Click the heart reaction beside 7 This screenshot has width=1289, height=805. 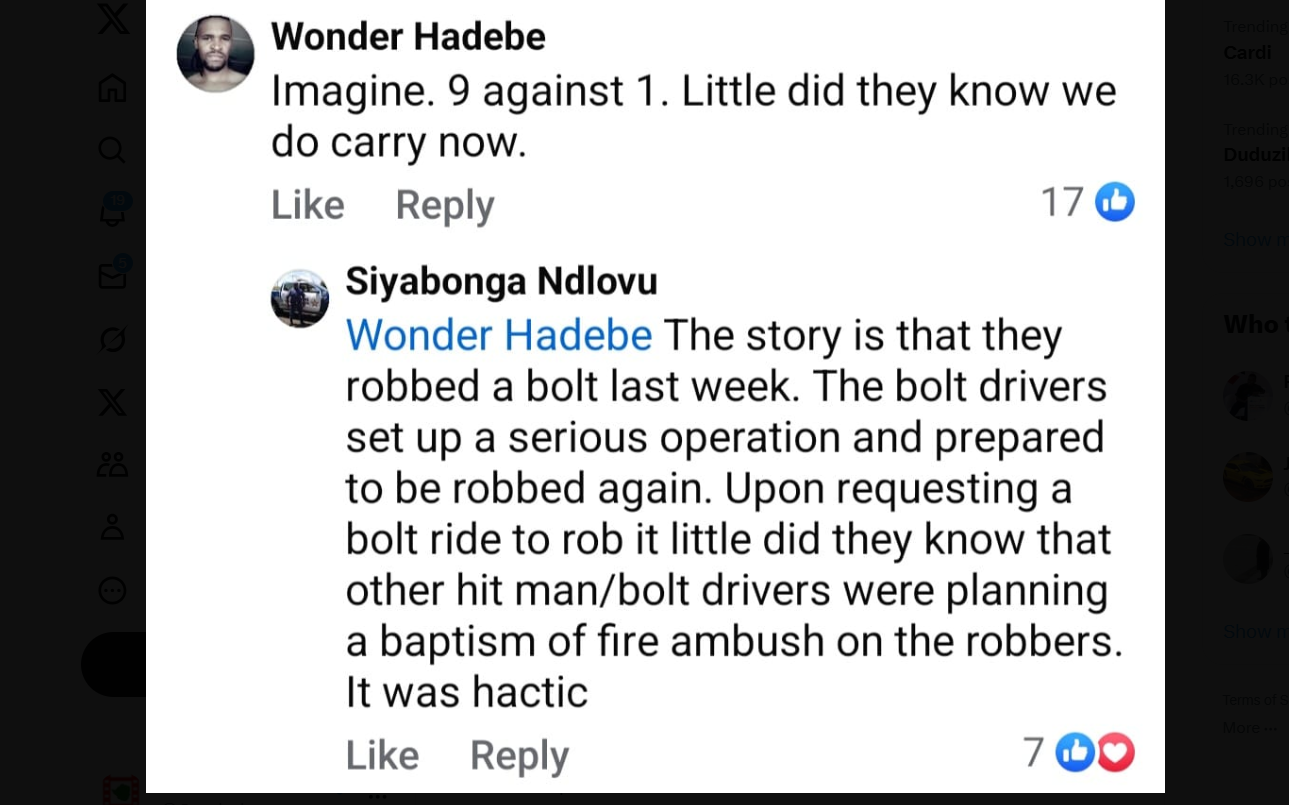click(1116, 752)
